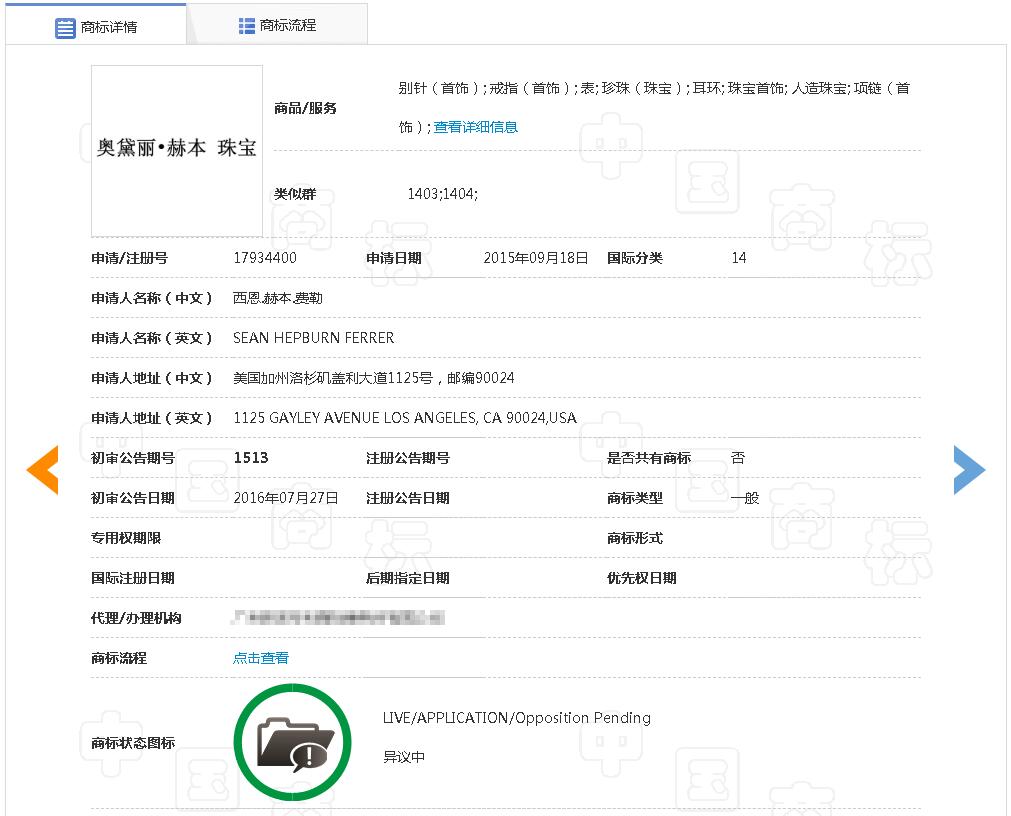
Task: Switch to the 商标流程 tab
Action: coord(277,26)
